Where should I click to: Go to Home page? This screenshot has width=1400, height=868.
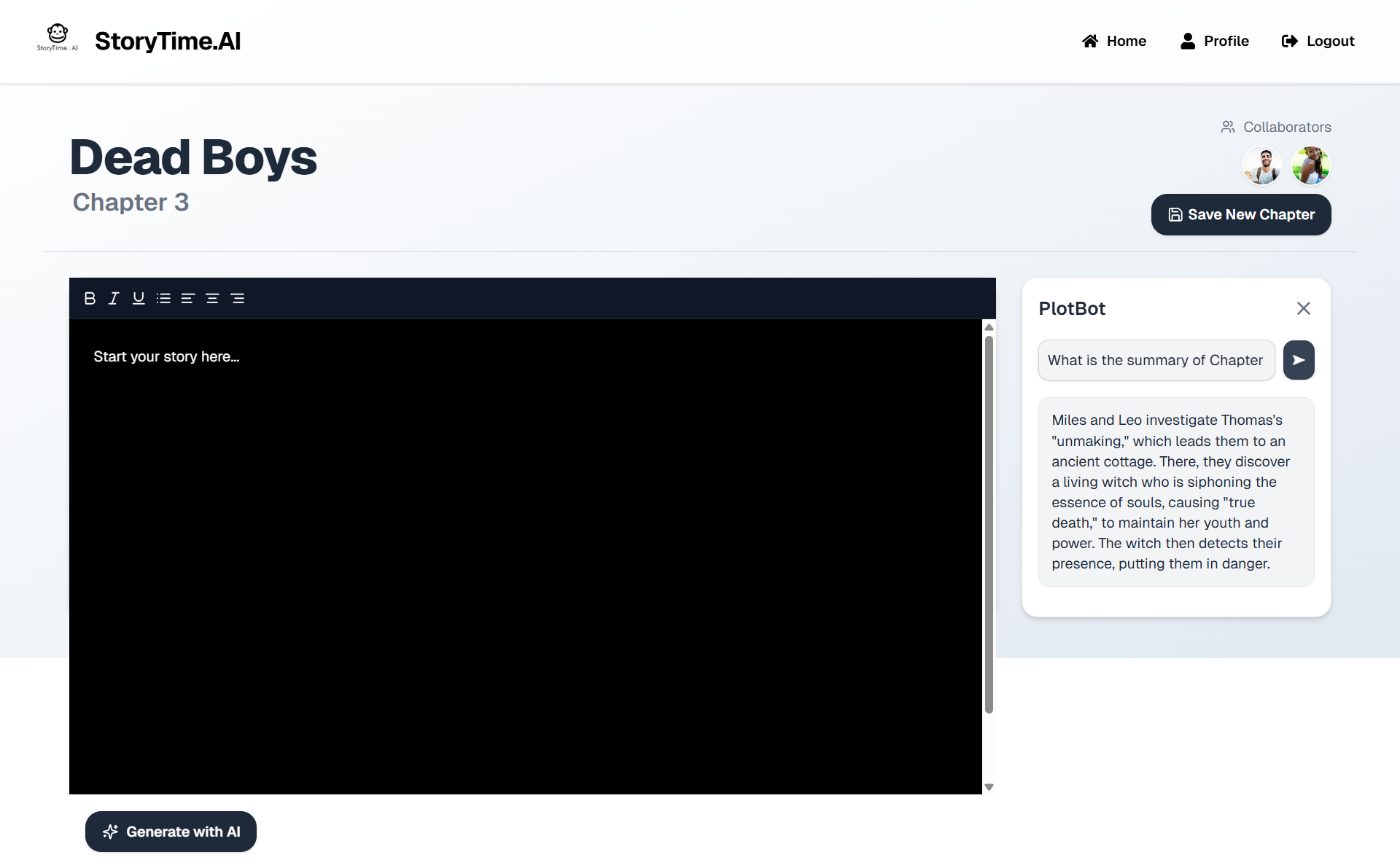click(1114, 41)
